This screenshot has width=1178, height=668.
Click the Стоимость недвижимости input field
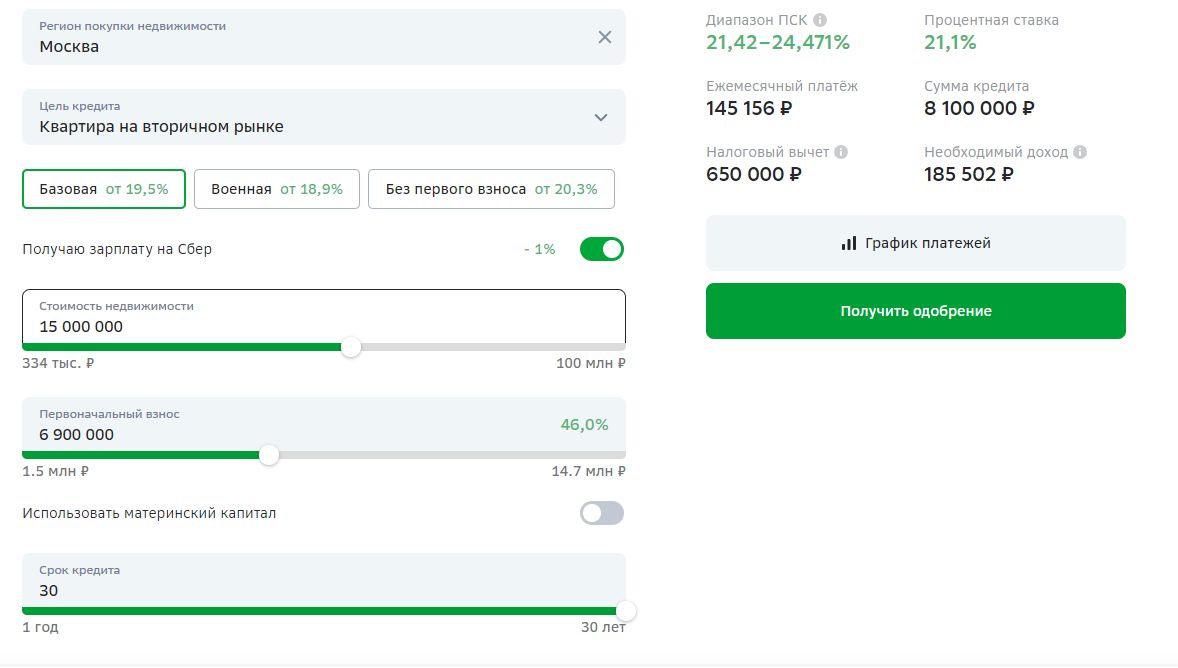coord(300,327)
